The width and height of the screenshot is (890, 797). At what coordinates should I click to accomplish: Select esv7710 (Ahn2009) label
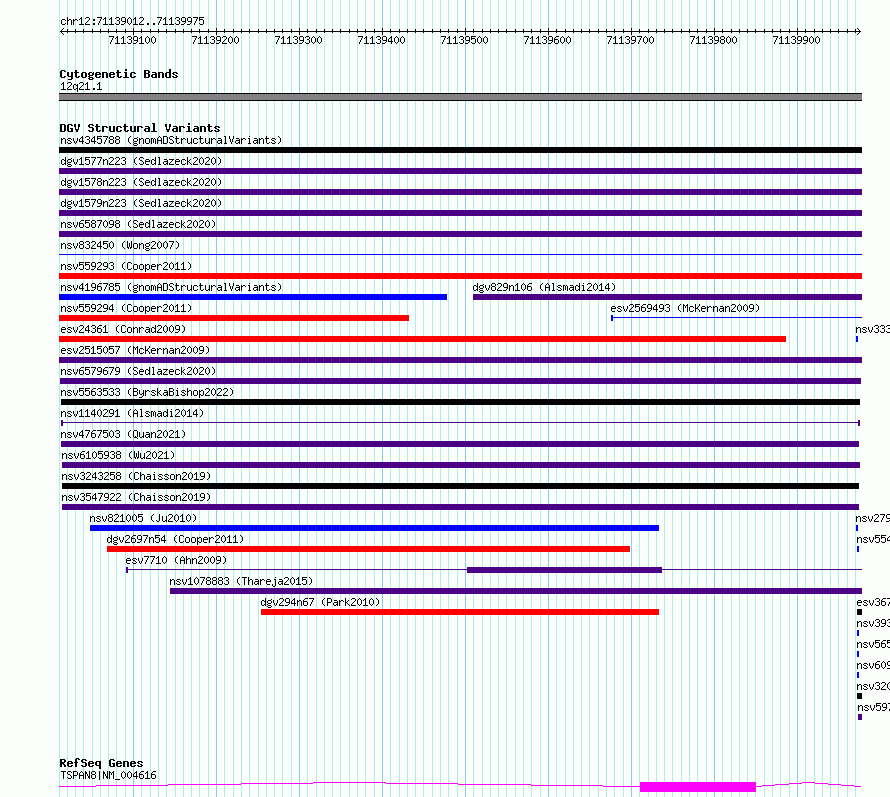point(176,560)
